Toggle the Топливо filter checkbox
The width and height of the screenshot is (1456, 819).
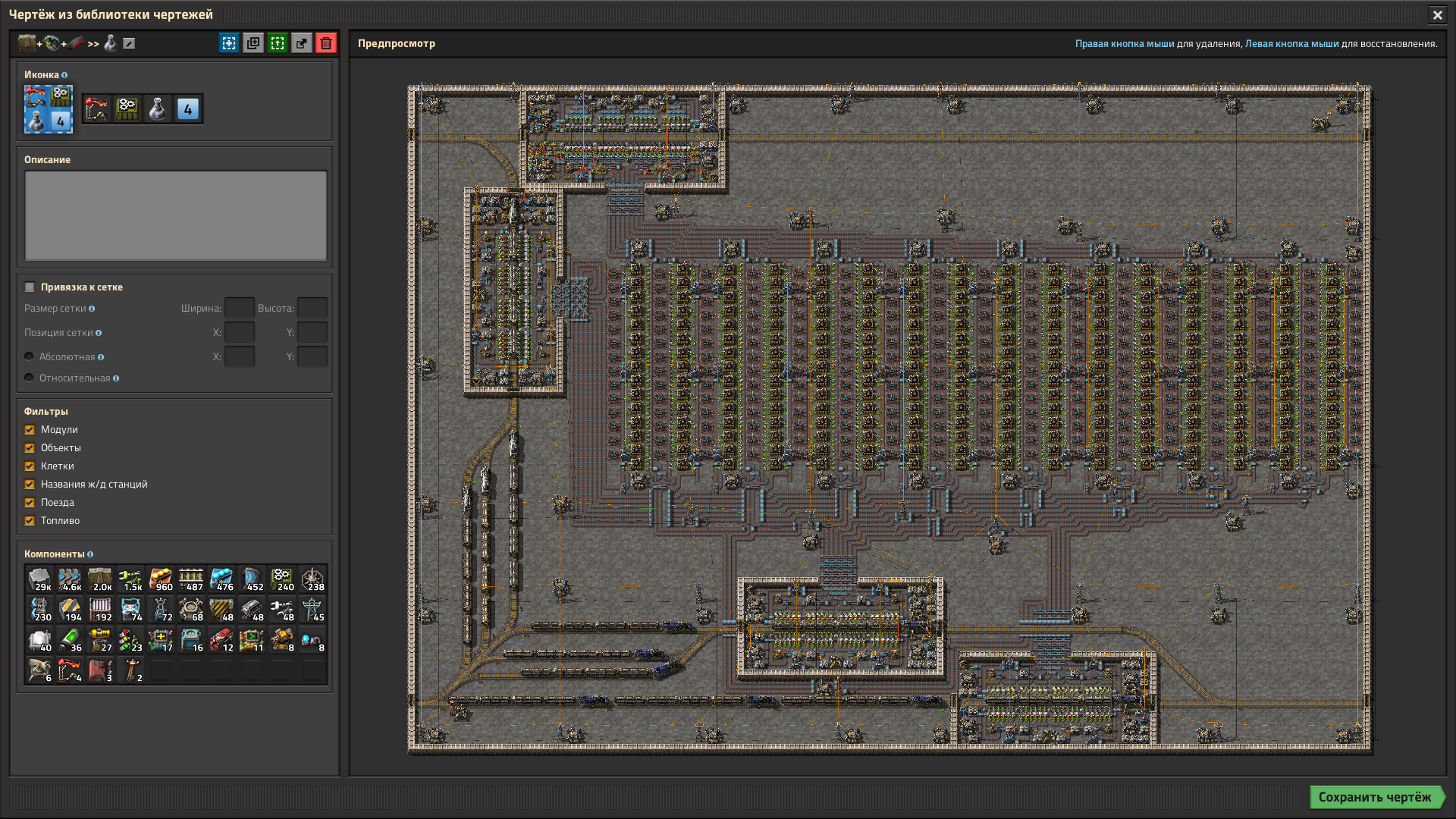click(30, 520)
